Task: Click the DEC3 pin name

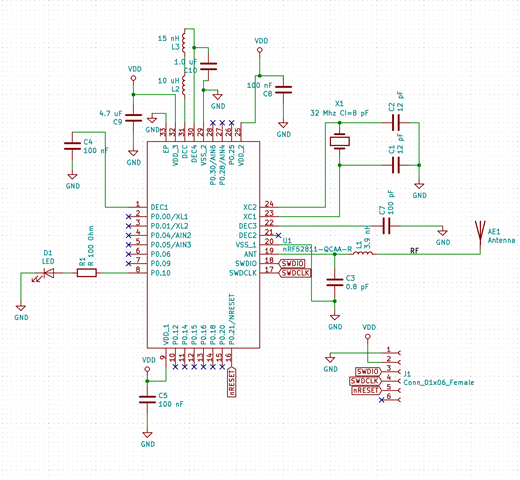Action: click(248, 226)
